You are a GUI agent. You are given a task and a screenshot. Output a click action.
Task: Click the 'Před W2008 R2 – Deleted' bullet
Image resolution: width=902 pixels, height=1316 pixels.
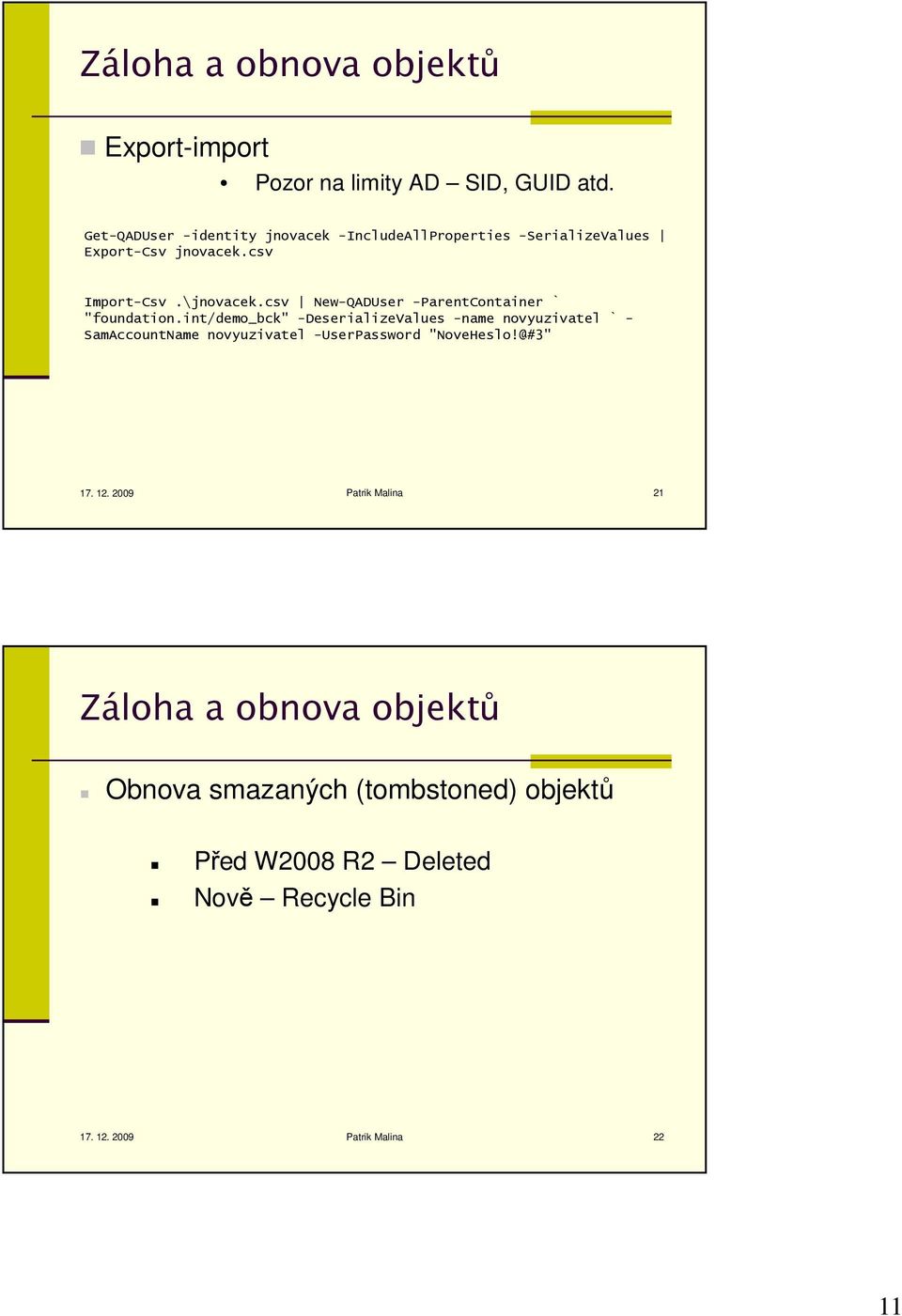coord(342,861)
